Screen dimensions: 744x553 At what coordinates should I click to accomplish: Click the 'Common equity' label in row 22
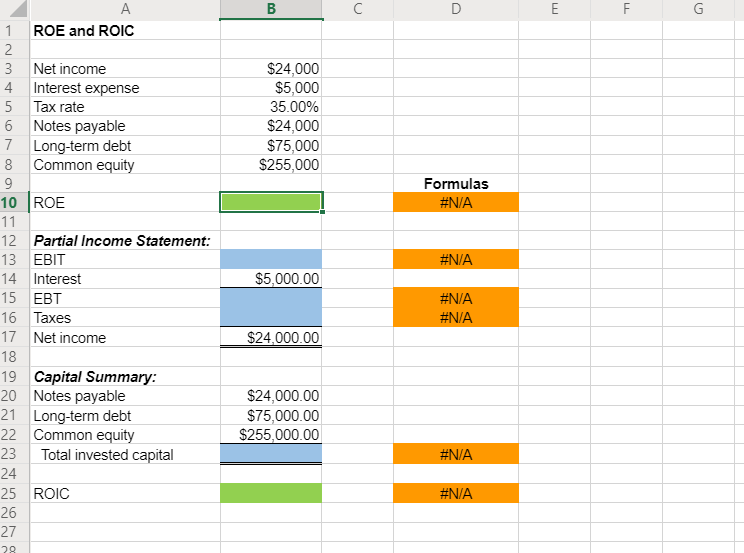click(x=84, y=435)
